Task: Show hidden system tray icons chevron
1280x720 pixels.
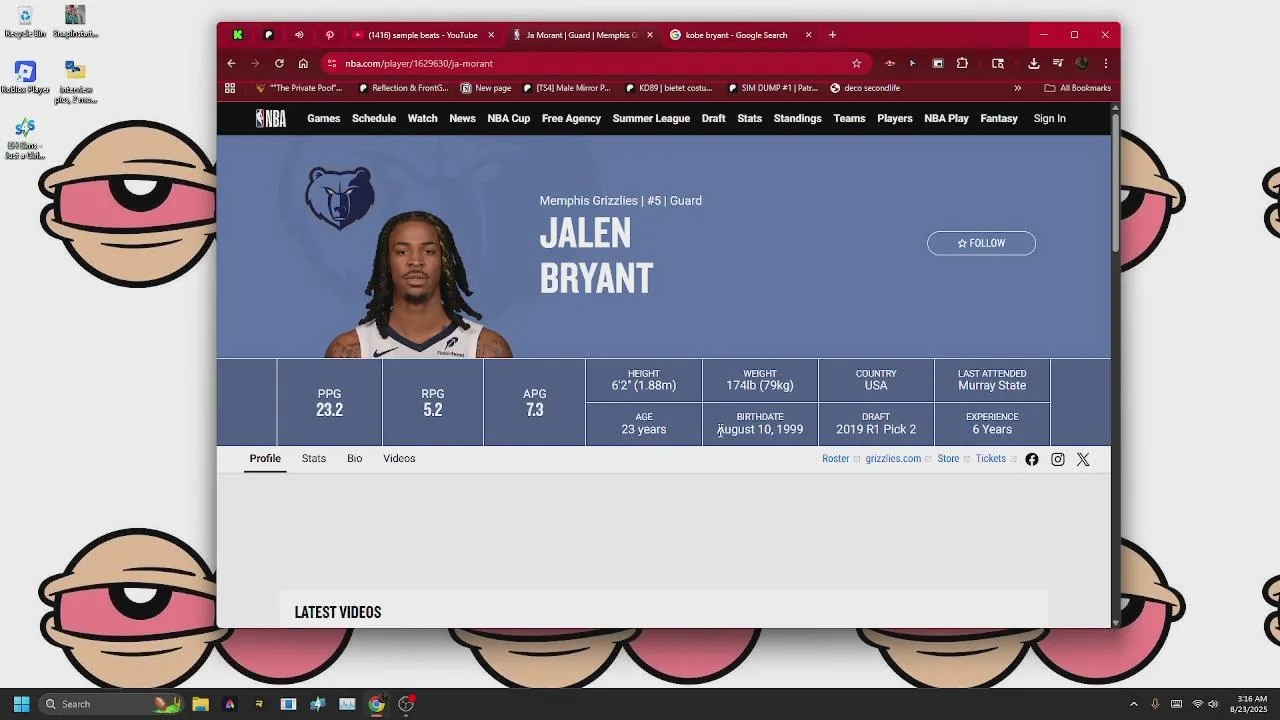Action: [1133, 704]
